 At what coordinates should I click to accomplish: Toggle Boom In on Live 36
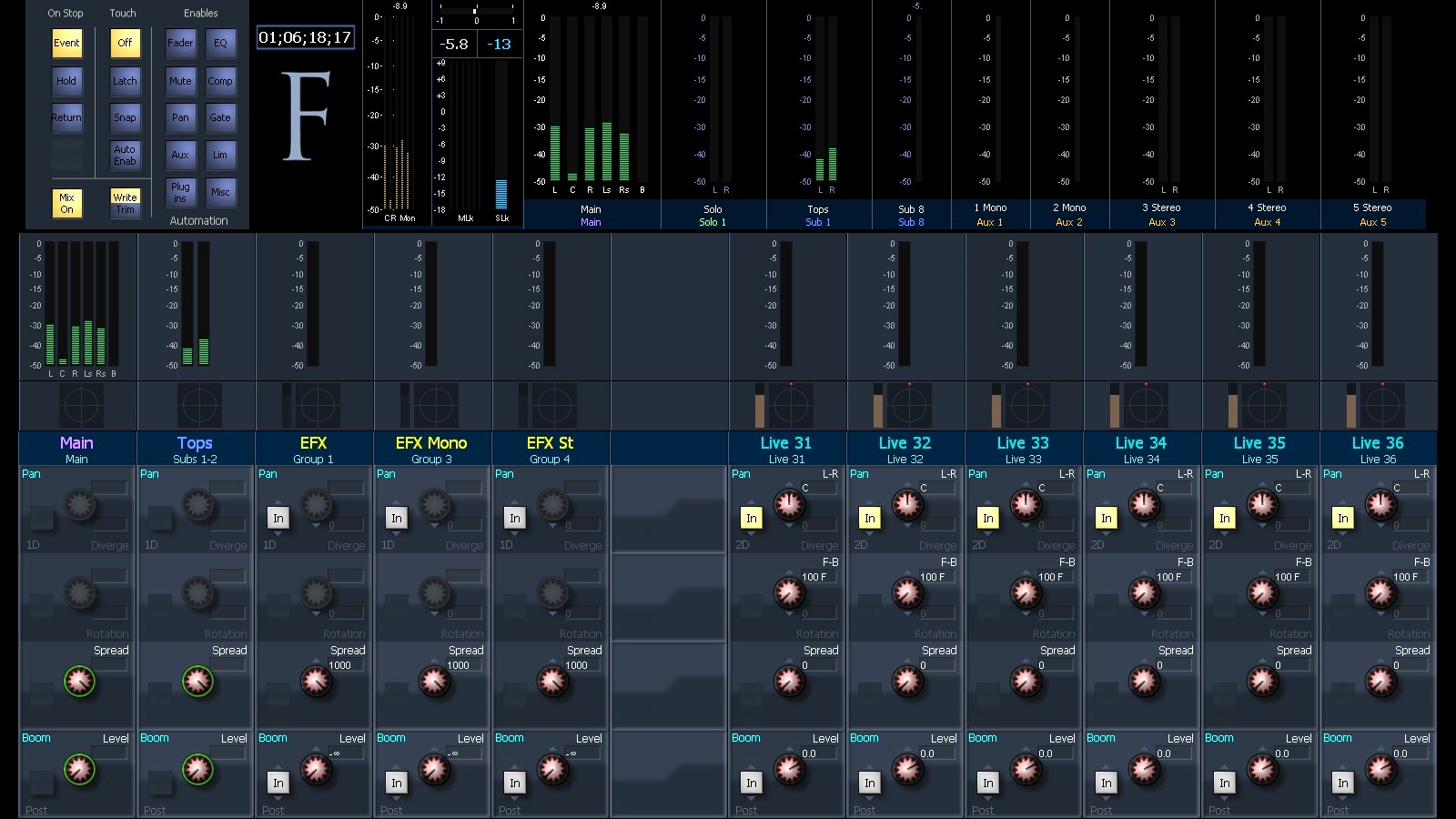click(x=1343, y=783)
